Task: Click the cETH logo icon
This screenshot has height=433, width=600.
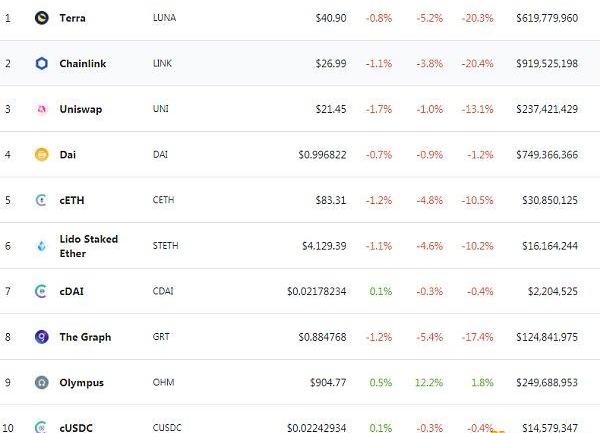Action: (41, 200)
